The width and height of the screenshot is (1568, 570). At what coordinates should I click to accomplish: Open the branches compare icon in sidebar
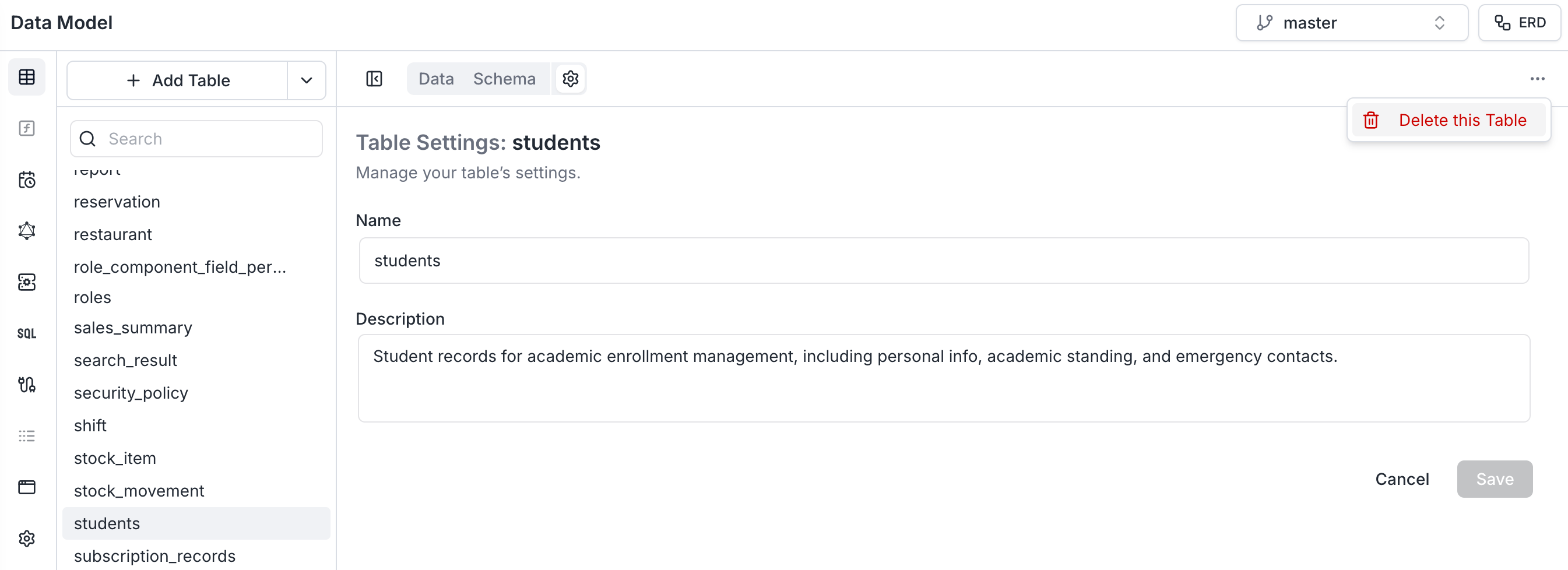click(x=27, y=385)
